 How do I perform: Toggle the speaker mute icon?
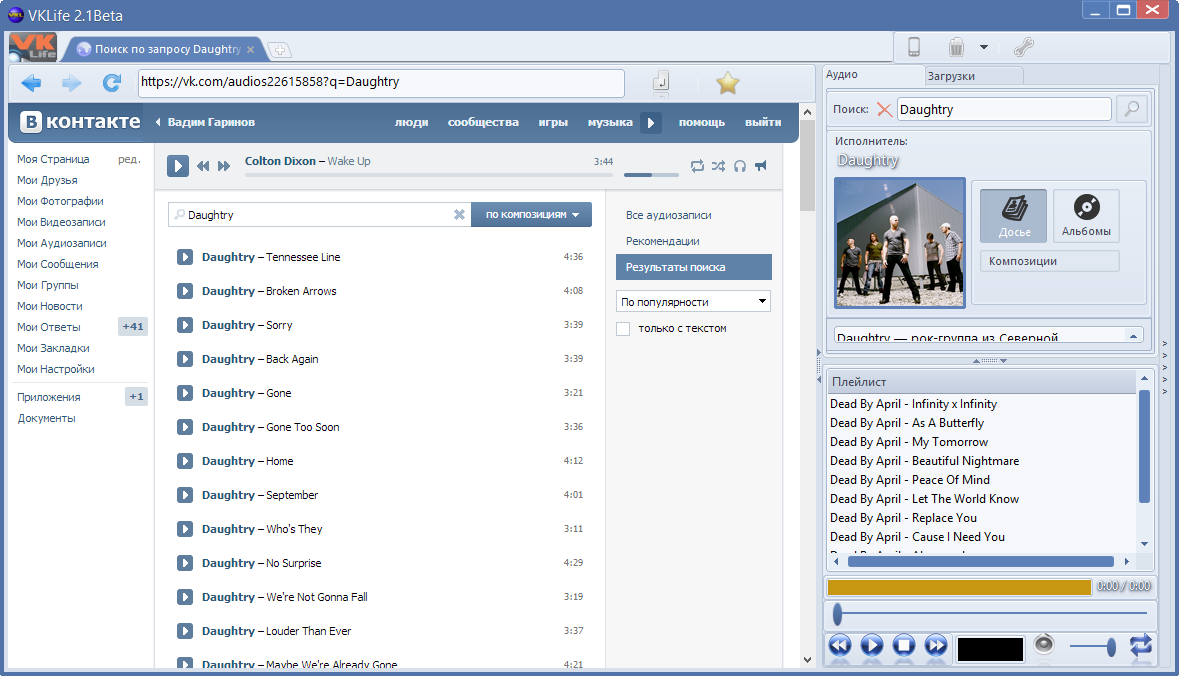pos(1044,644)
